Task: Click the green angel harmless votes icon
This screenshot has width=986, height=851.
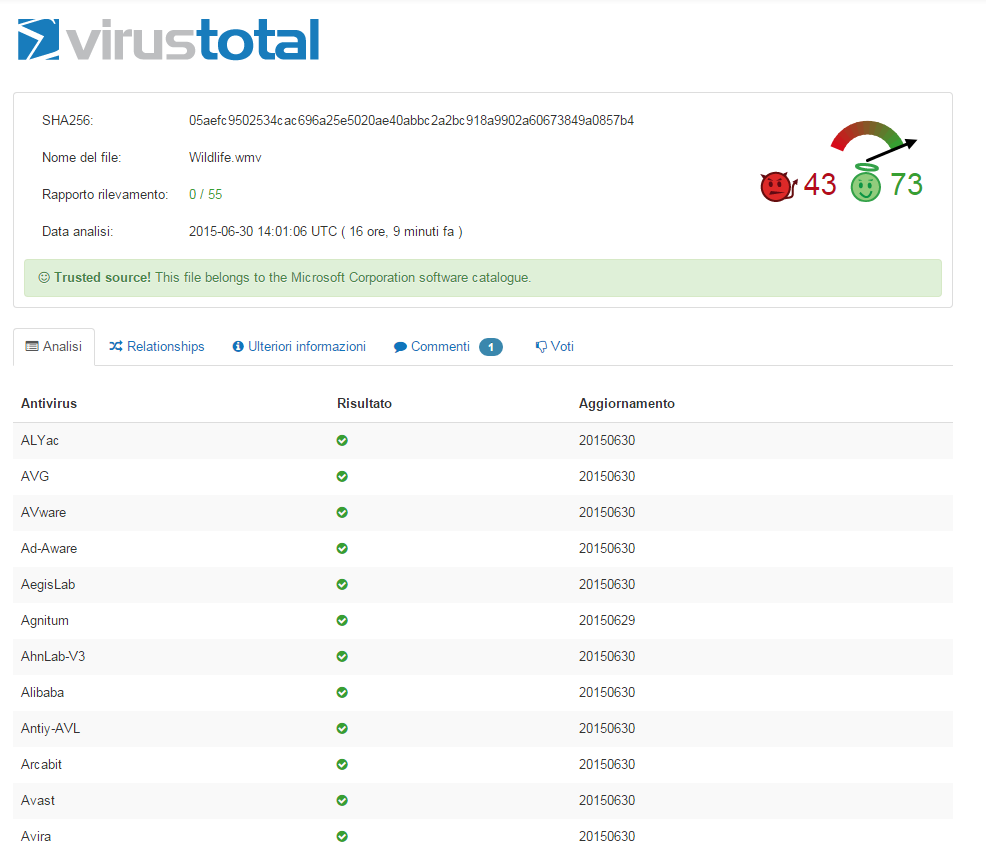Action: (866, 183)
